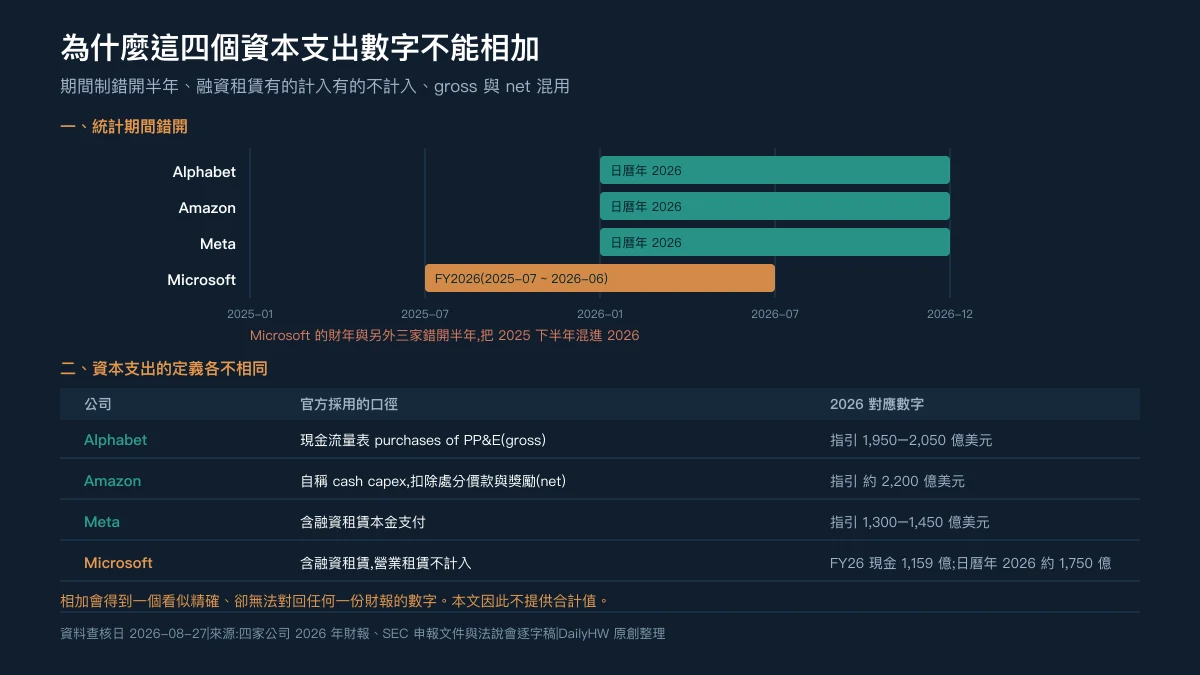The image size is (1200, 675).
Task: Click value 指引 1,950–2,050 億美元
Action: pyautogui.click(x=911, y=440)
